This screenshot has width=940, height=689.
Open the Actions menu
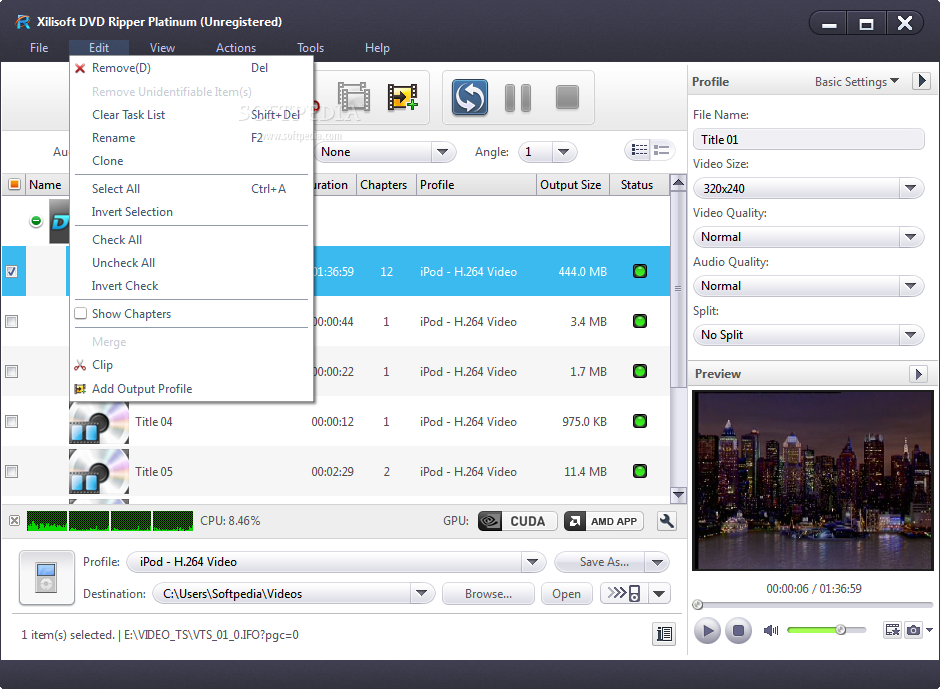(236, 48)
